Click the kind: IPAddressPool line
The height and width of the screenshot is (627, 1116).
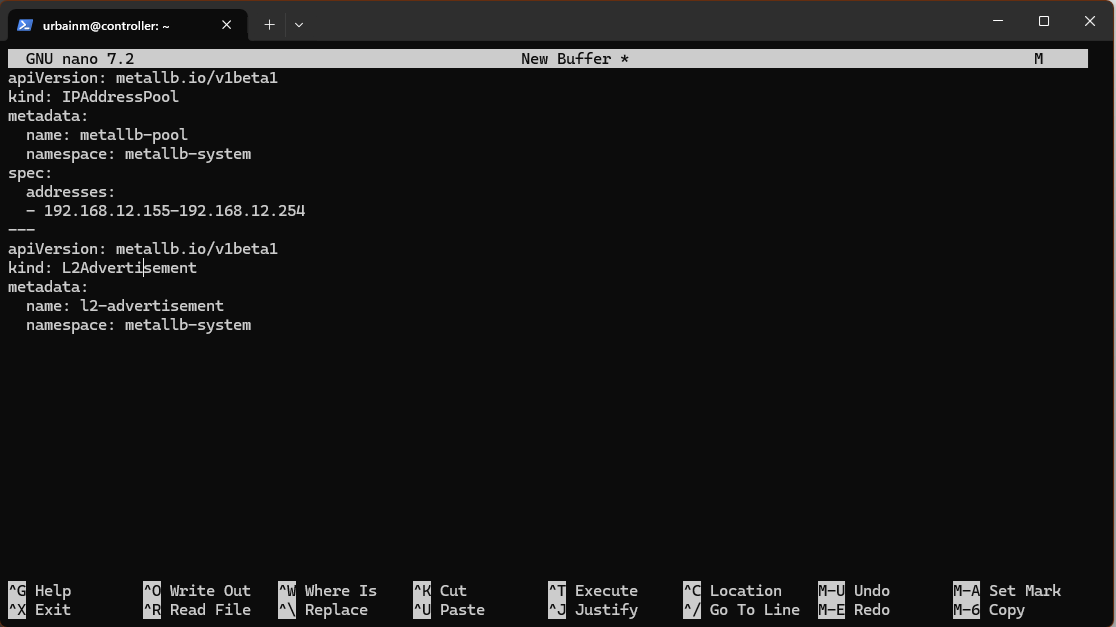[93, 97]
